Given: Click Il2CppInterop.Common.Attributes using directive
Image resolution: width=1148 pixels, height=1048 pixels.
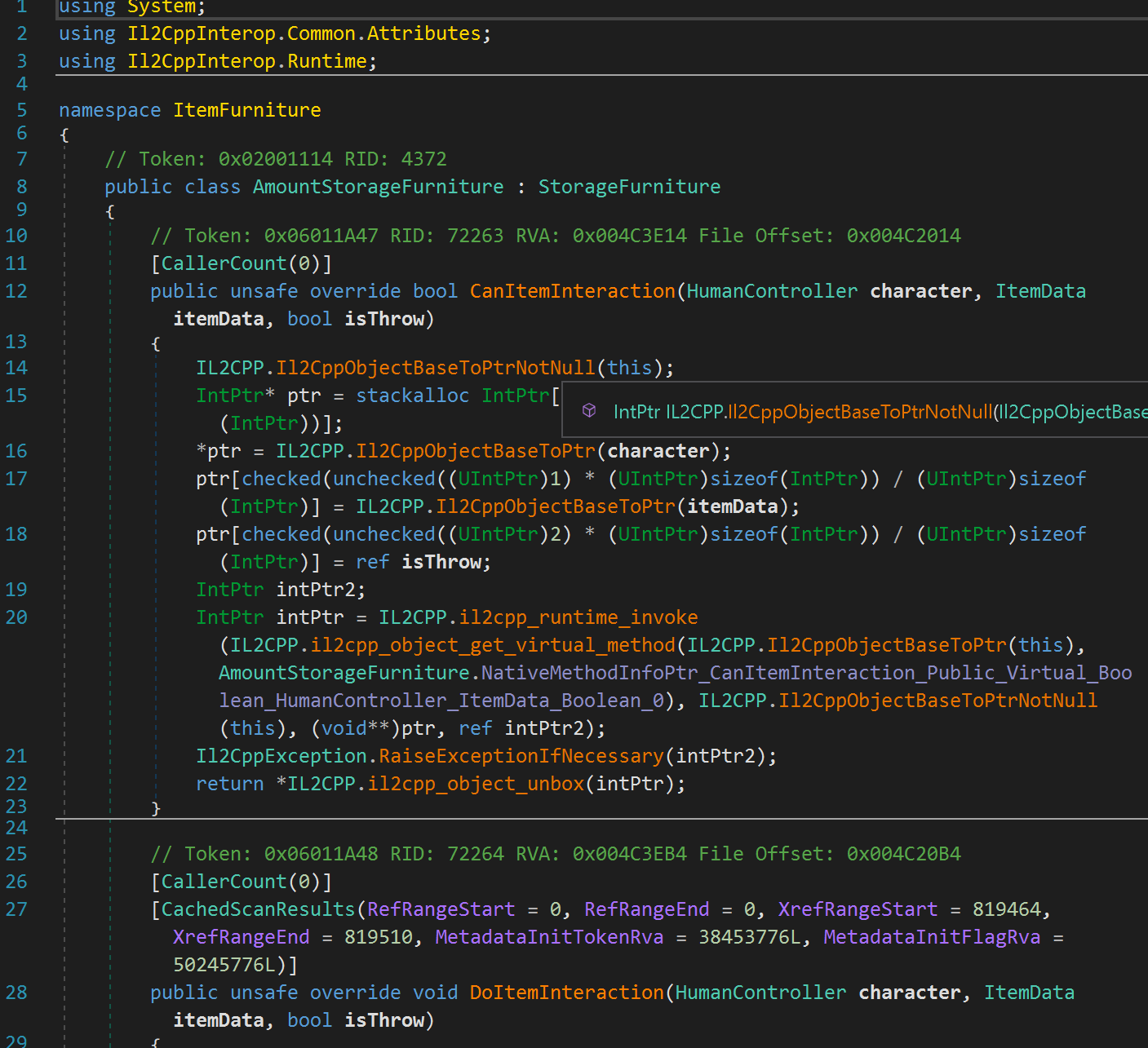Looking at the screenshot, I should coord(304,33).
